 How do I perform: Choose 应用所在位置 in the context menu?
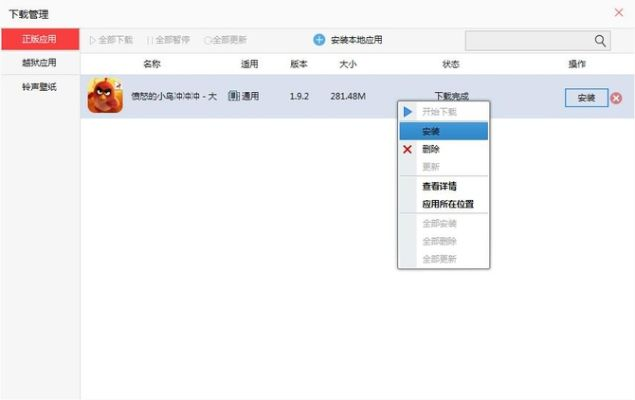pos(444,204)
